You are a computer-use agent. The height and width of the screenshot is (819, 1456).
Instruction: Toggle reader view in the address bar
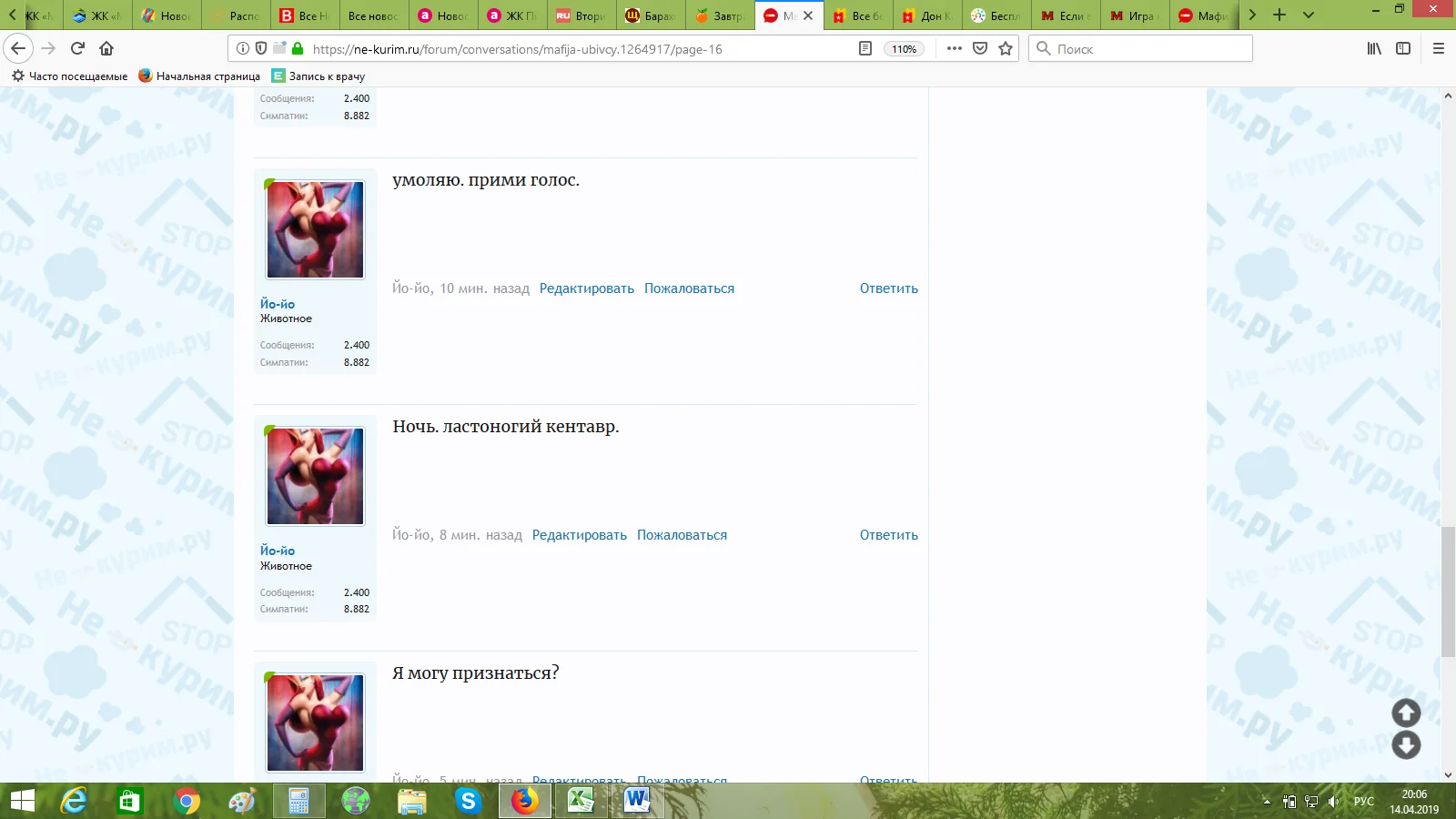[x=865, y=48]
